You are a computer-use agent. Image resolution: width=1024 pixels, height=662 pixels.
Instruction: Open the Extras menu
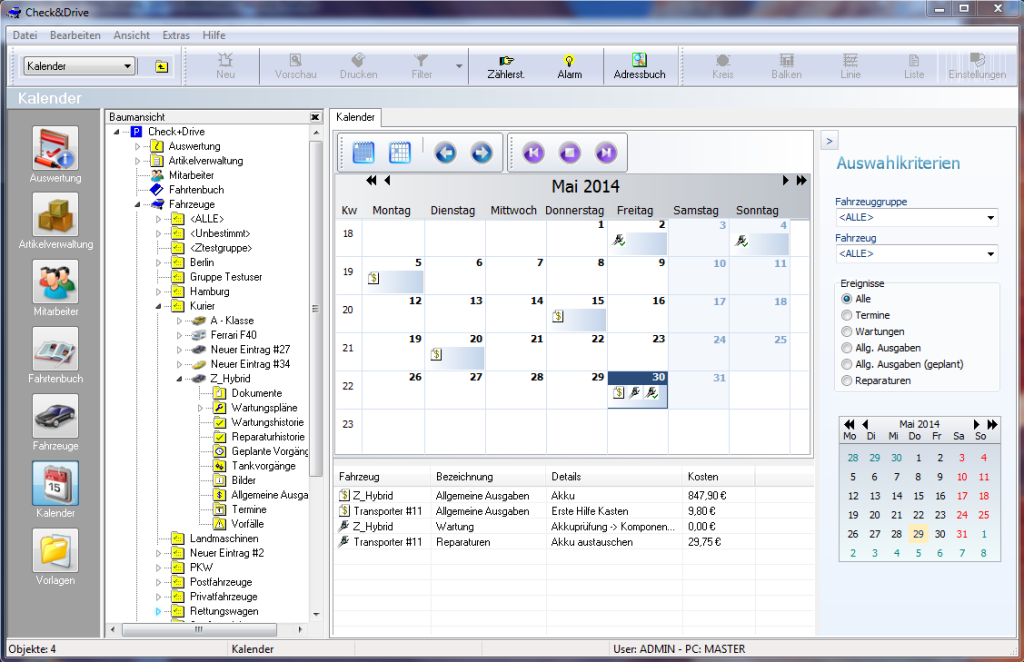click(x=176, y=35)
